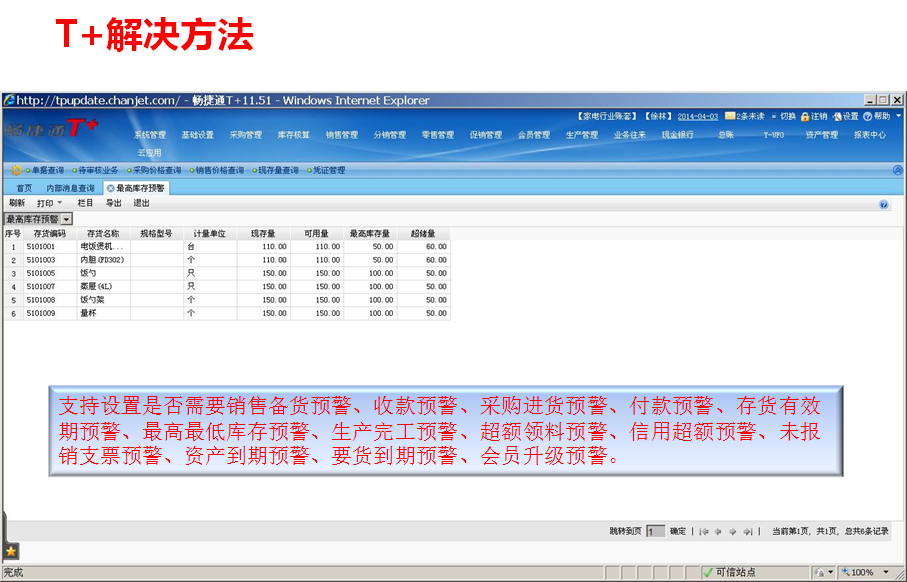This screenshot has width=907, height=582.
Task: Select the row with code 5101005
Action: pos(227,273)
